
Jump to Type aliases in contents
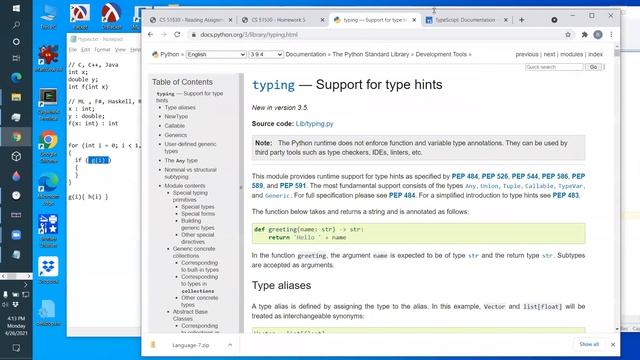click(x=180, y=107)
